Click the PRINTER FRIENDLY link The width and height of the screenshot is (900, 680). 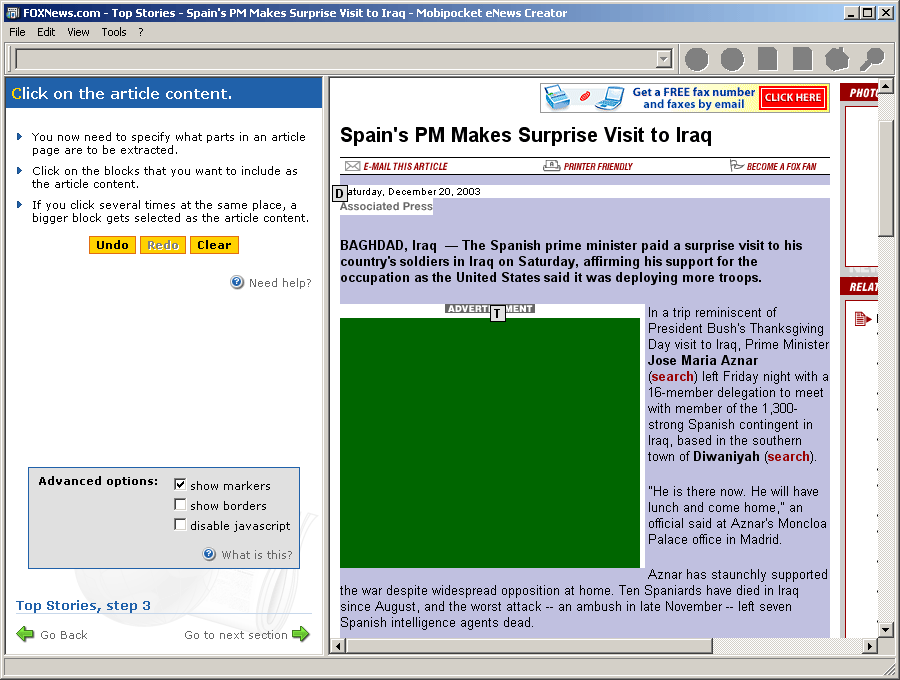click(x=598, y=166)
